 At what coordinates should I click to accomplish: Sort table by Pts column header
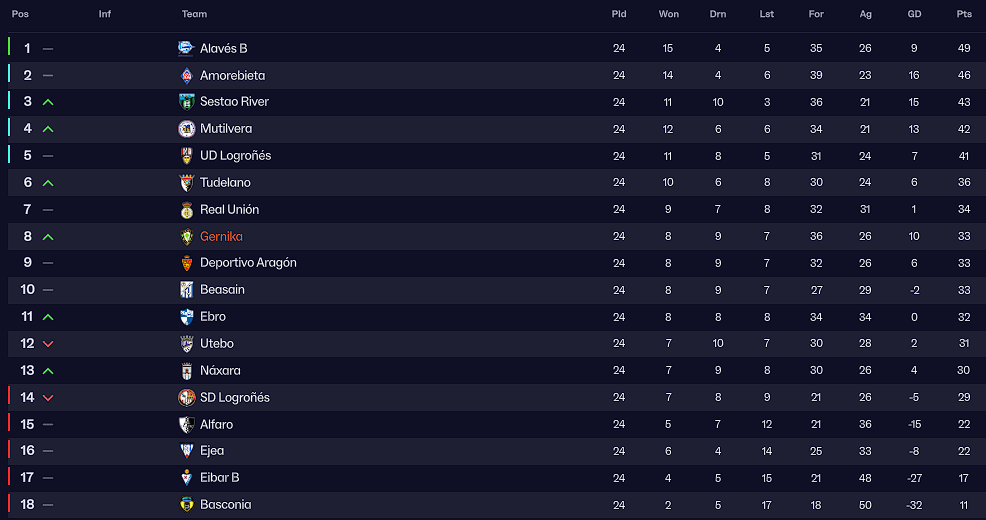[964, 14]
